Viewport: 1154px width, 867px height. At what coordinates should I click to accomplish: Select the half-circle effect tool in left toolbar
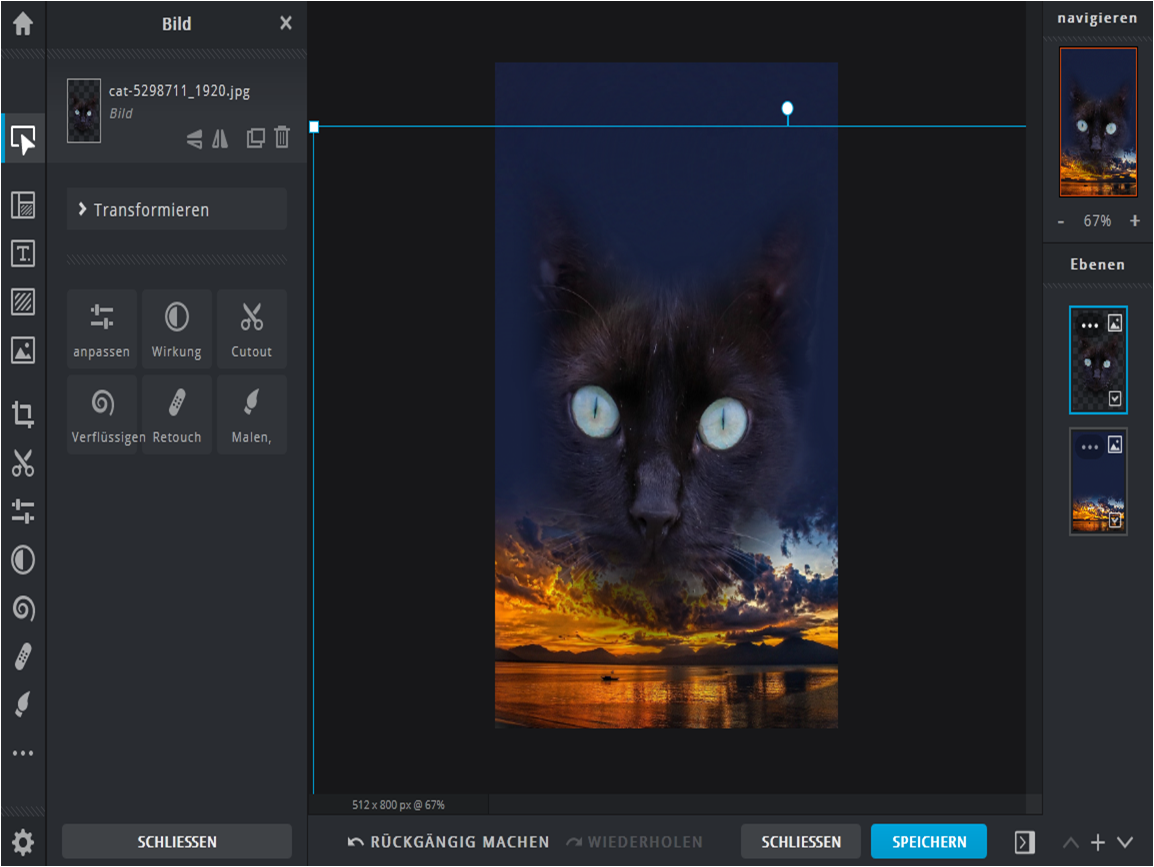coord(23,560)
